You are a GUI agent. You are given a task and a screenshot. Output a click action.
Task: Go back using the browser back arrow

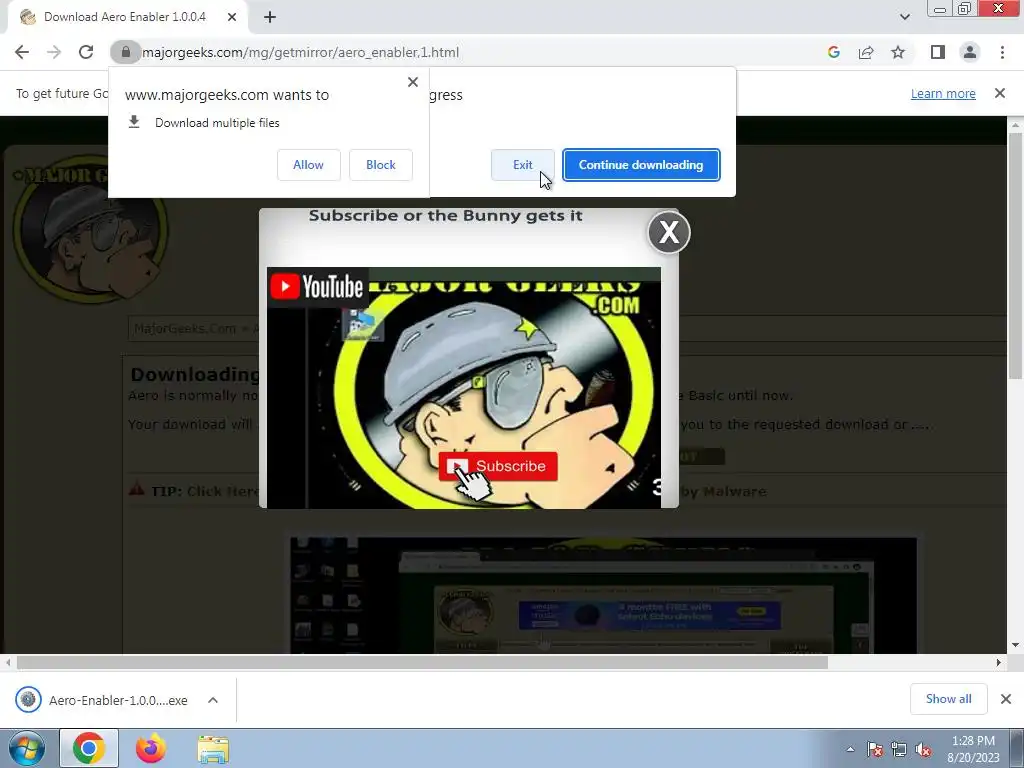(x=22, y=52)
